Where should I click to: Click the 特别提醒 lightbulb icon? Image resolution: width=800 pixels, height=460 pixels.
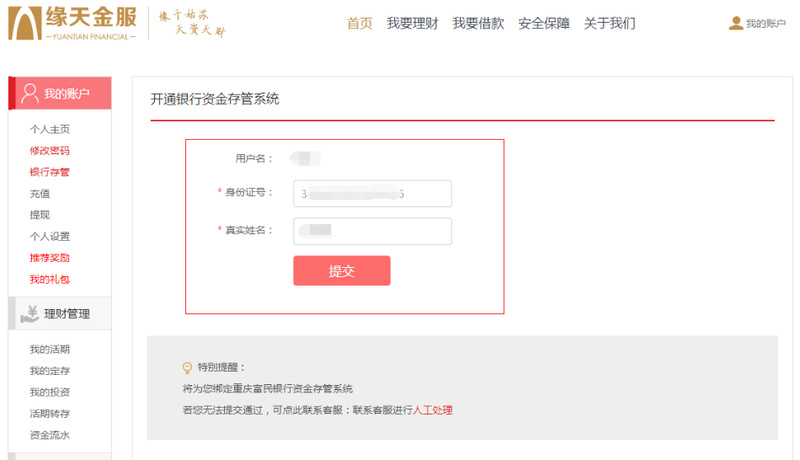(187, 367)
